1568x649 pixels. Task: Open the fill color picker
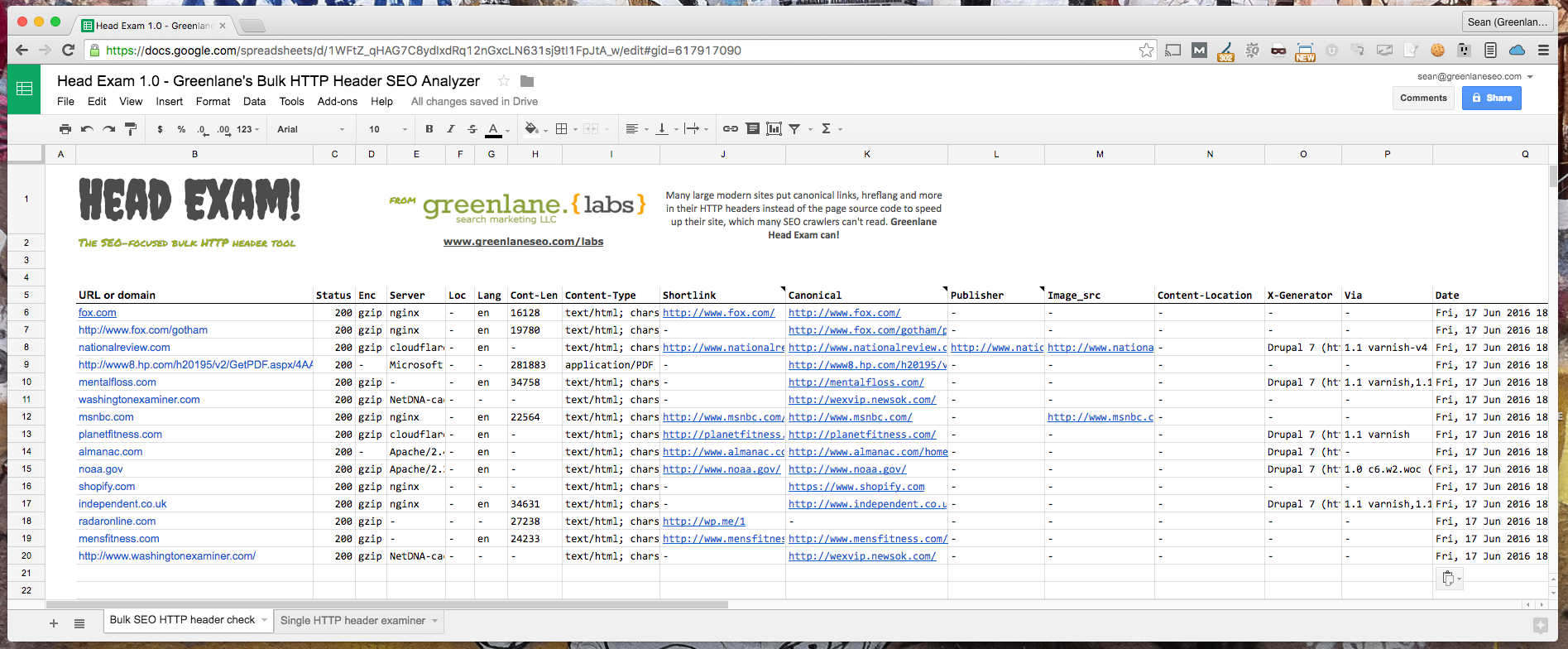531,129
